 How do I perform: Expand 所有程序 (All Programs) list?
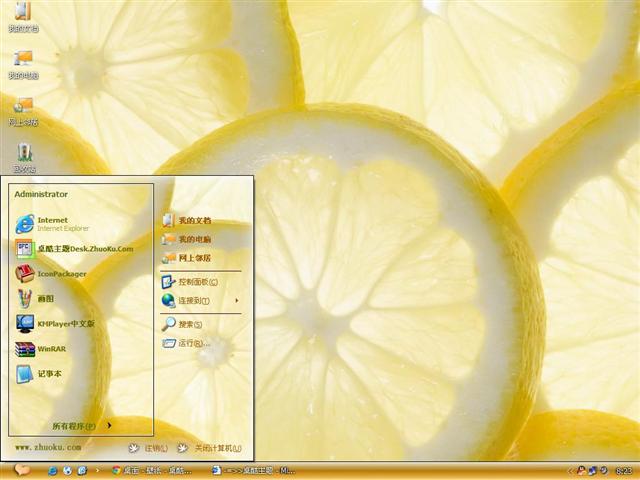point(80,426)
